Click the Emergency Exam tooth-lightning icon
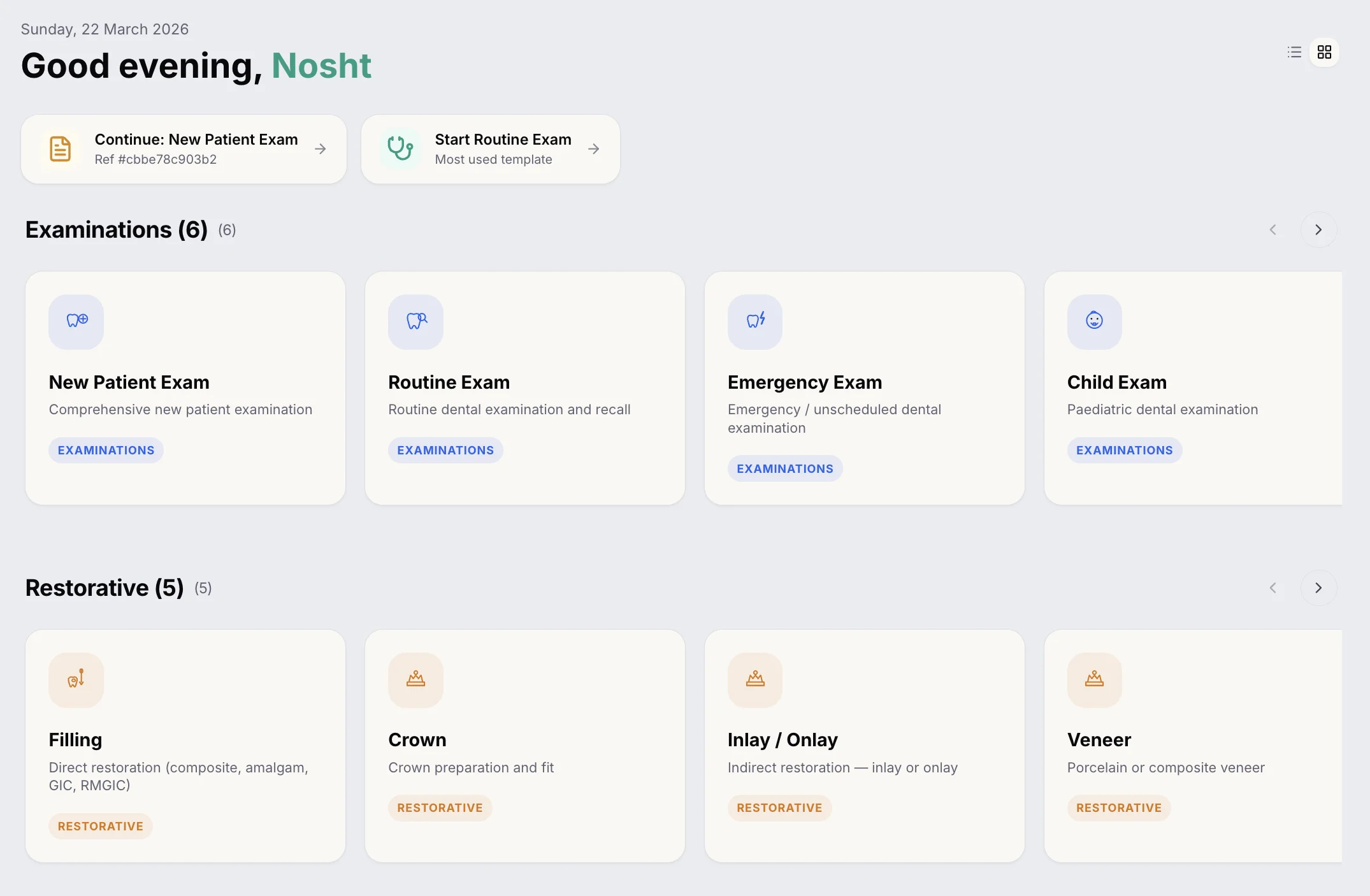Screen dimensions: 1370x896 click(x=755, y=321)
